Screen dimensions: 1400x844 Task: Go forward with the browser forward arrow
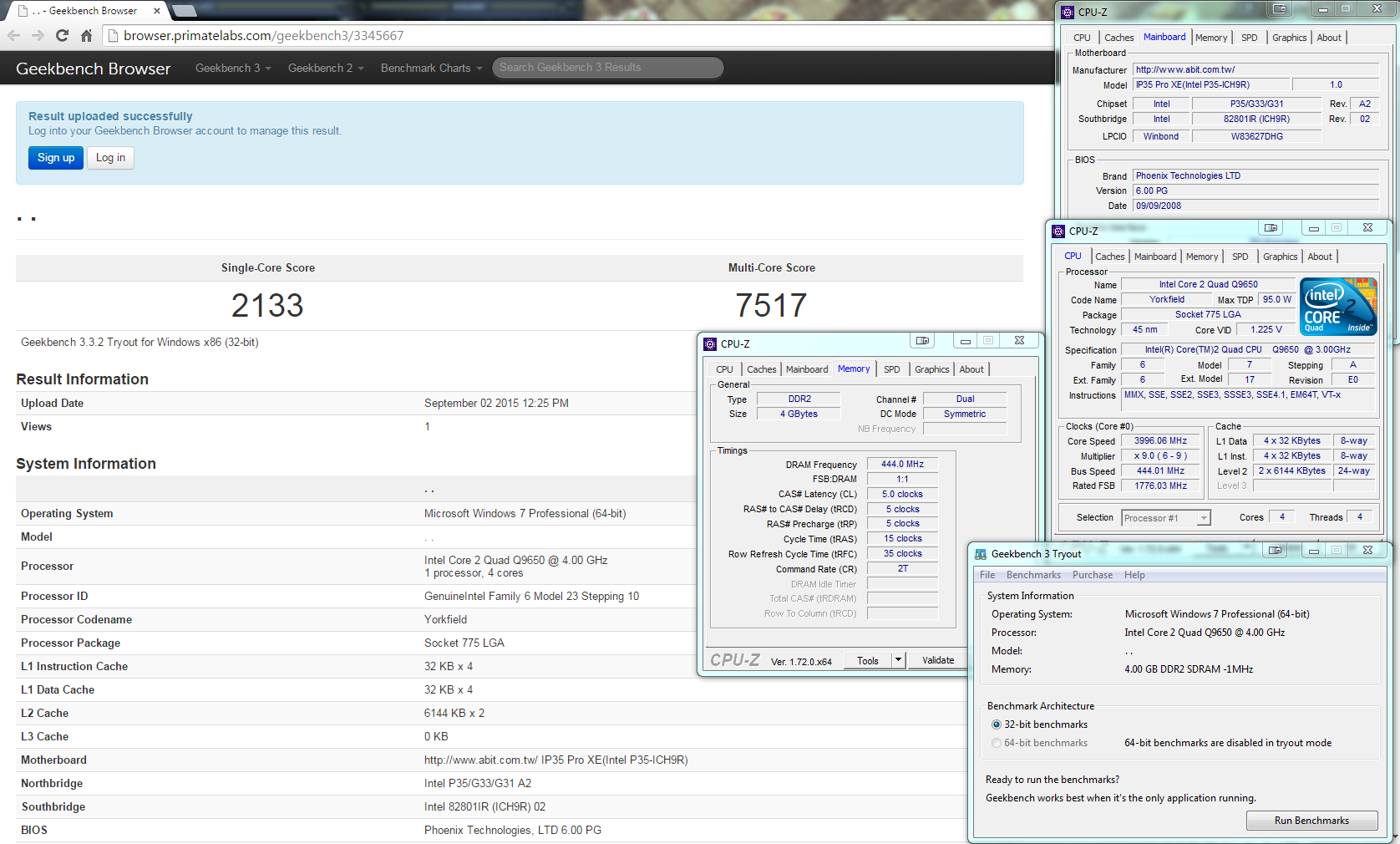38,35
